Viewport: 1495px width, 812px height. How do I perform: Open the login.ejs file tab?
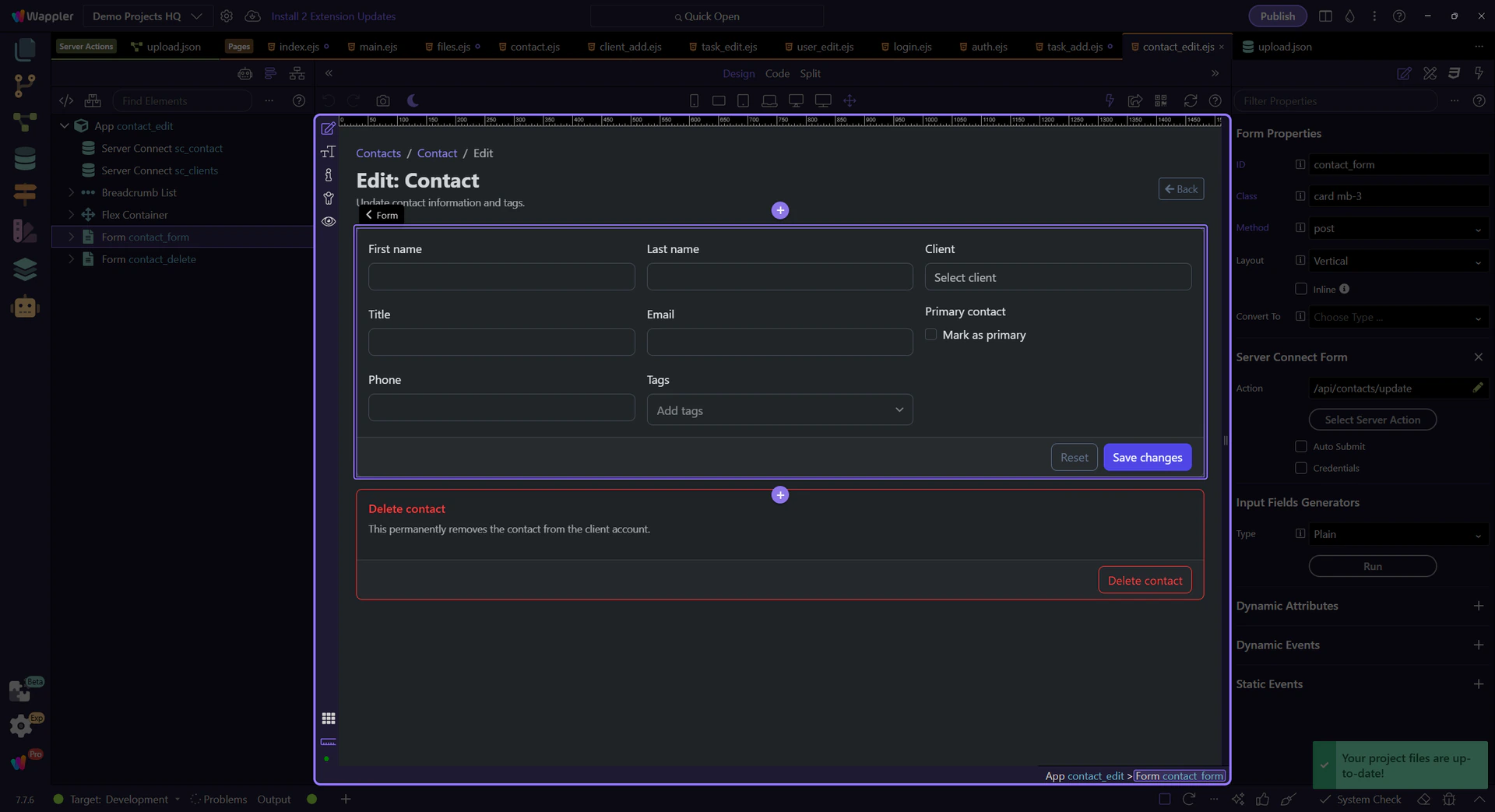click(x=912, y=47)
